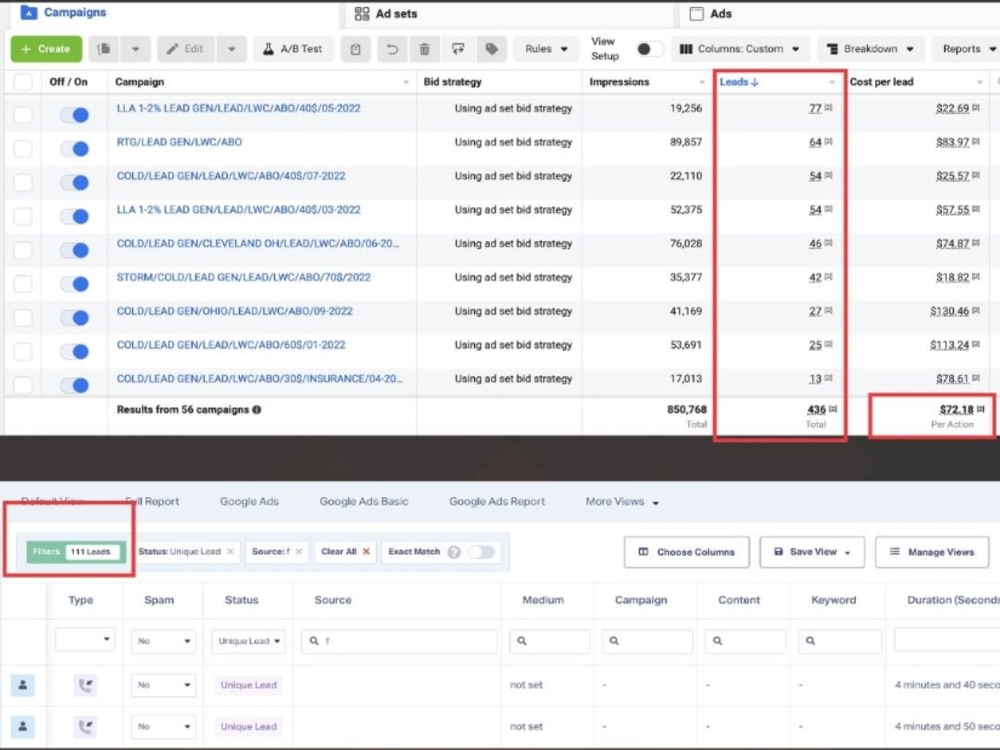The image size is (1000, 750).
Task: Open the STORM/COLD/LEAD GEN campaign link
Action: [x=244, y=277]
